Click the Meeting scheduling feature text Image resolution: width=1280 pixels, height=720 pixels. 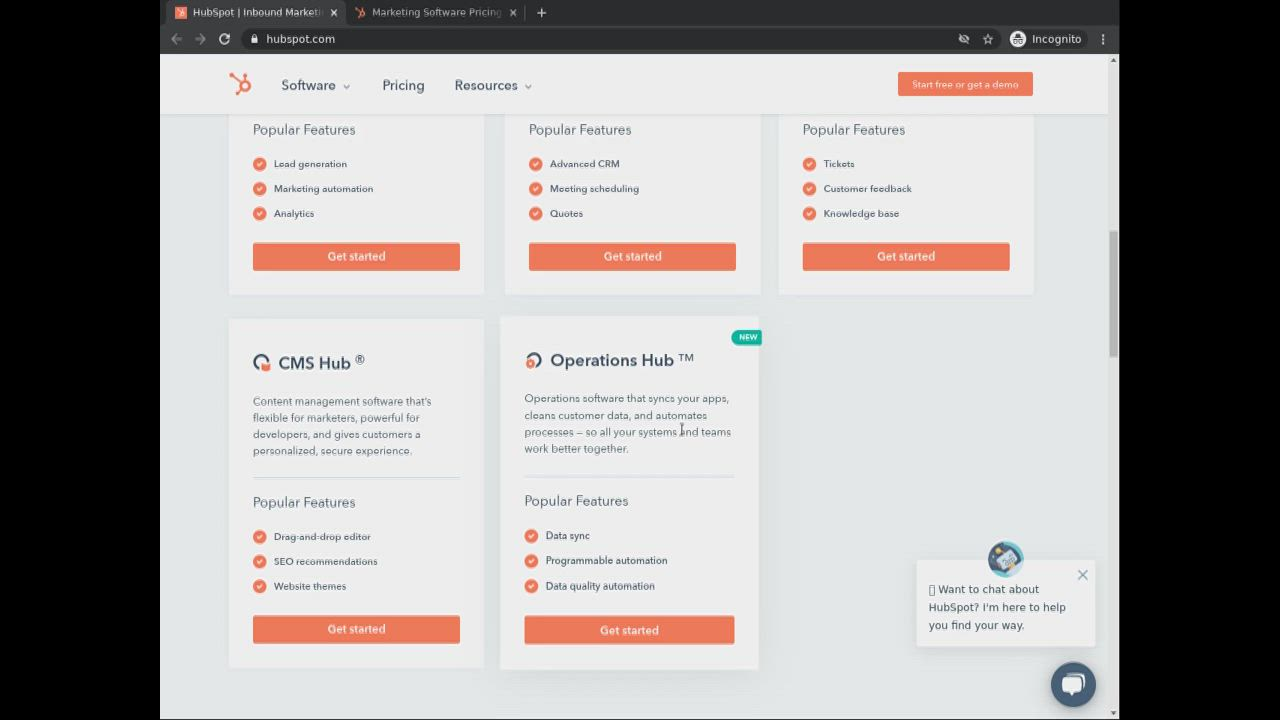(594, 188)
